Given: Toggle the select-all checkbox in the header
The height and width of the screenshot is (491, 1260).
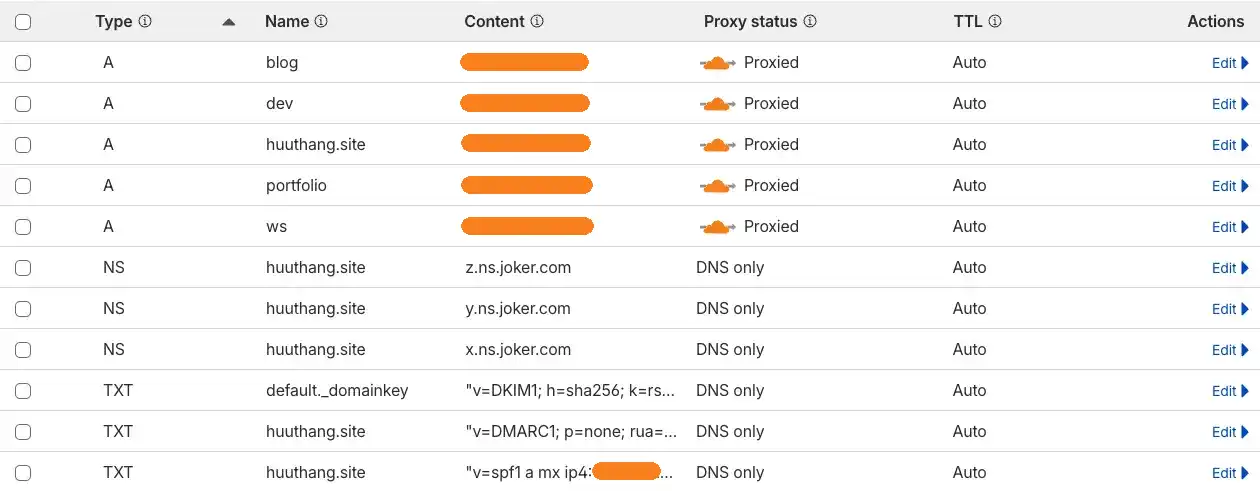Looking at the screenshot, I should 23,22.
